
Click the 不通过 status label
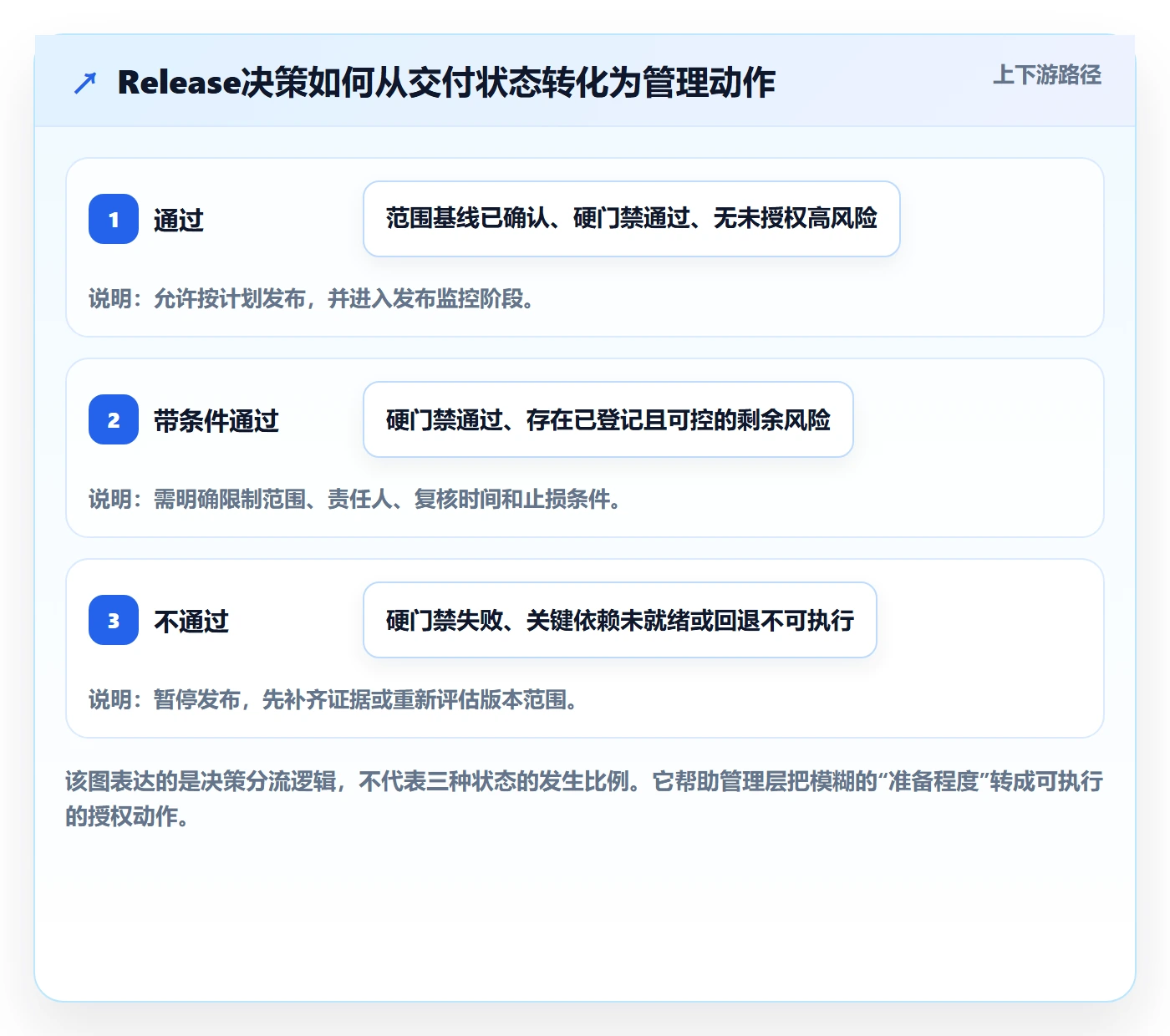coord(191,621)
